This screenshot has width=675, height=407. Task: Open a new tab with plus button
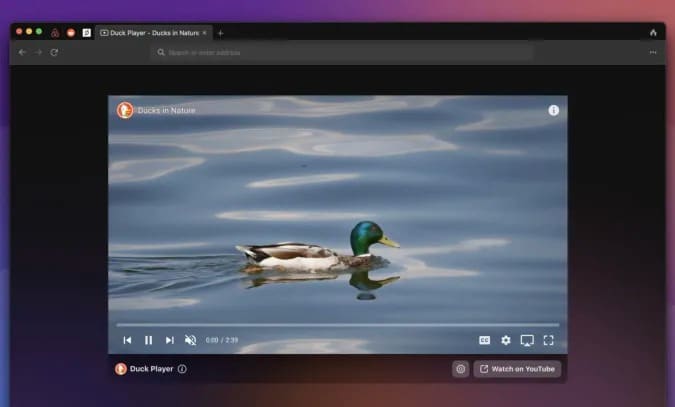click(221, 32)
